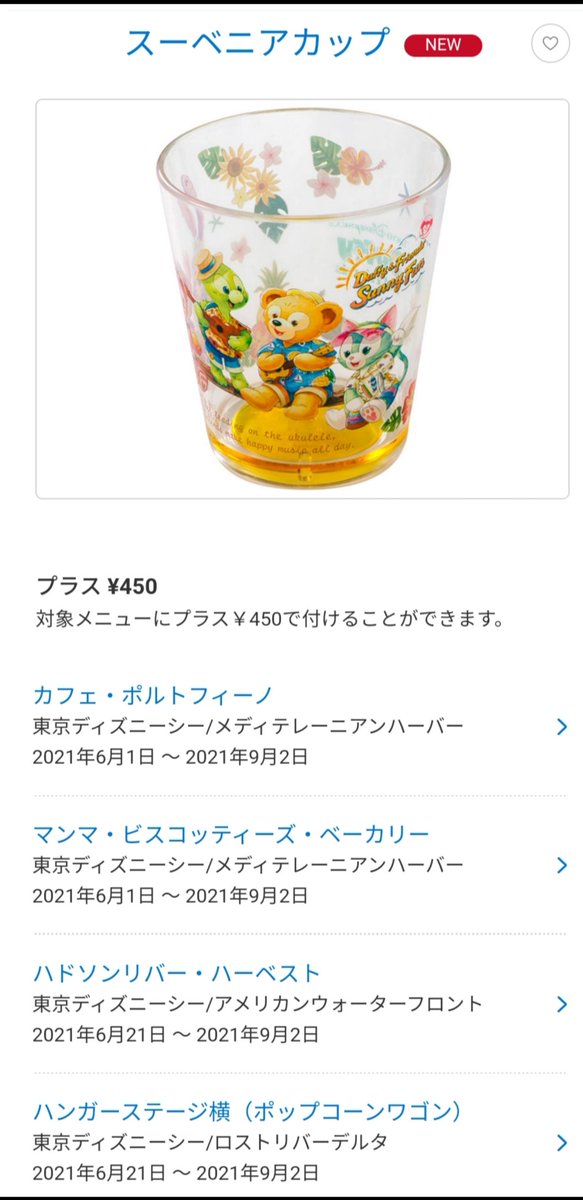This screenshot has width=583, height=1200.
Task: Open the souvenir cup product image
Action: point(302,298)
